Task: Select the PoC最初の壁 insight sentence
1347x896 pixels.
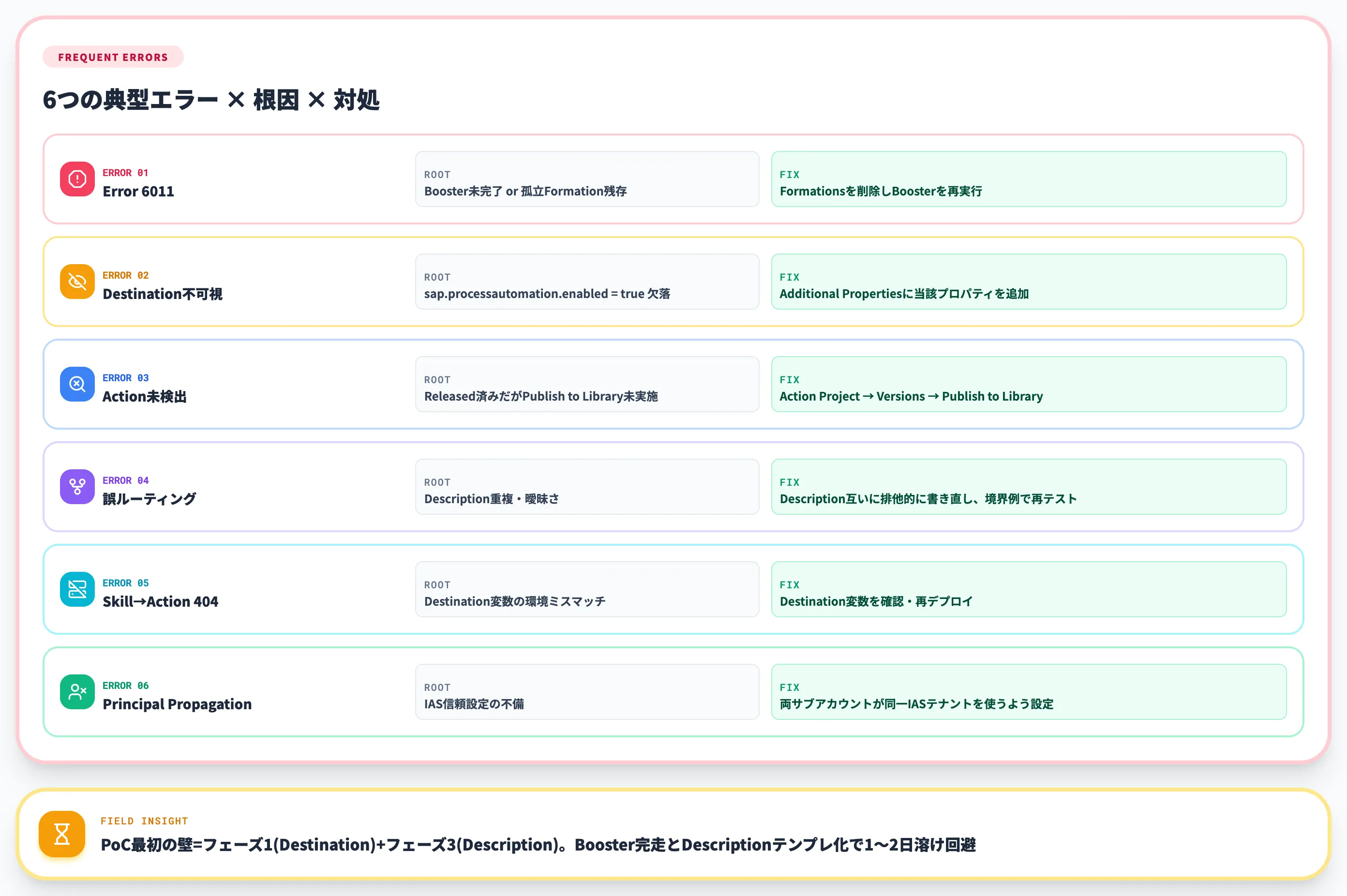Action: pyautogui.click(x=538, y=845)
